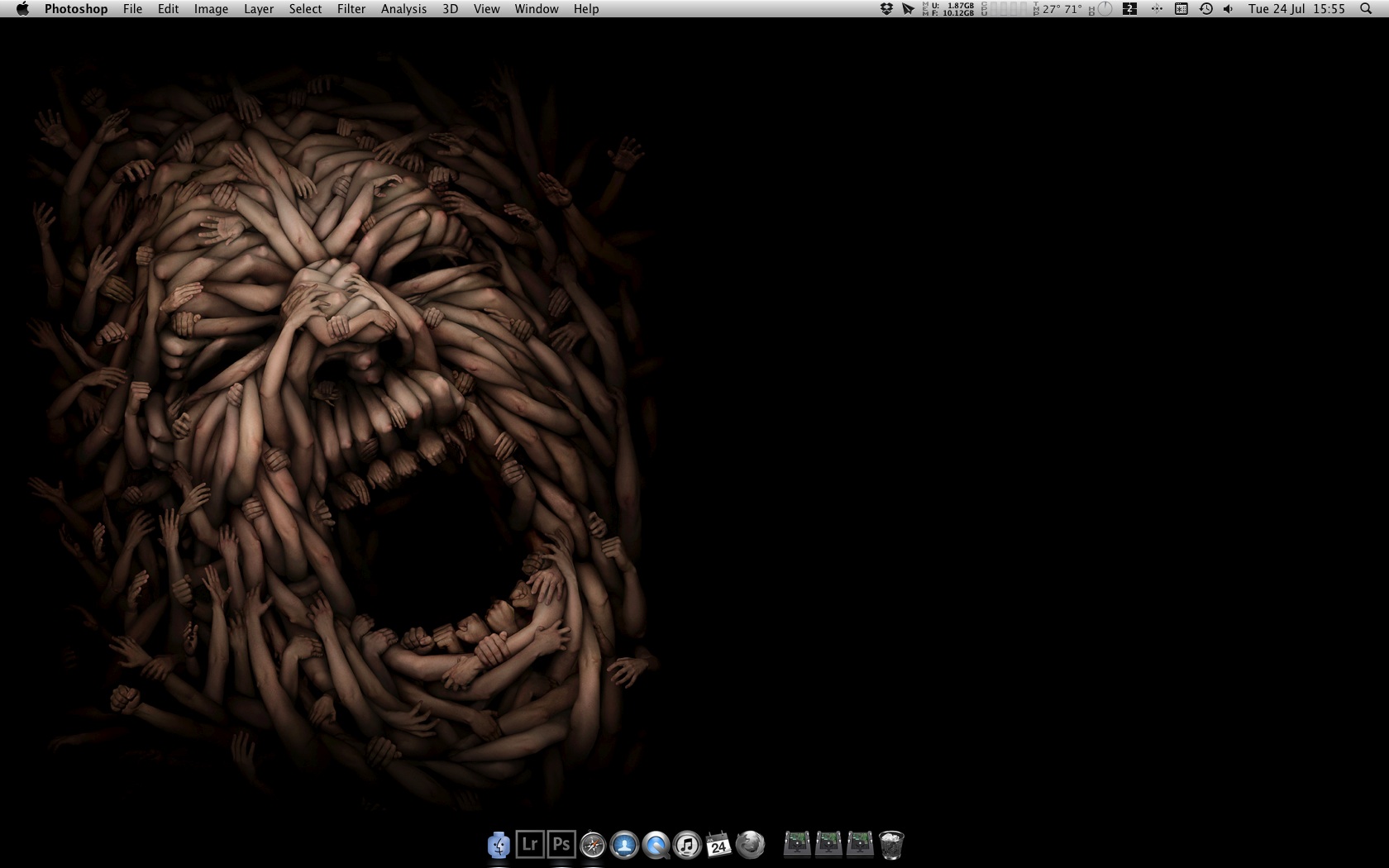The image size is (1389, 868).
Task: Open iCal calendar icon showing 24
Action: click(718, 845)
